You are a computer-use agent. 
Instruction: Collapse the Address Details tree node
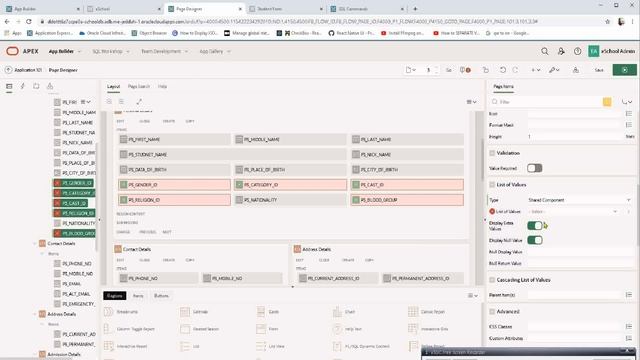tap(35, 314)
